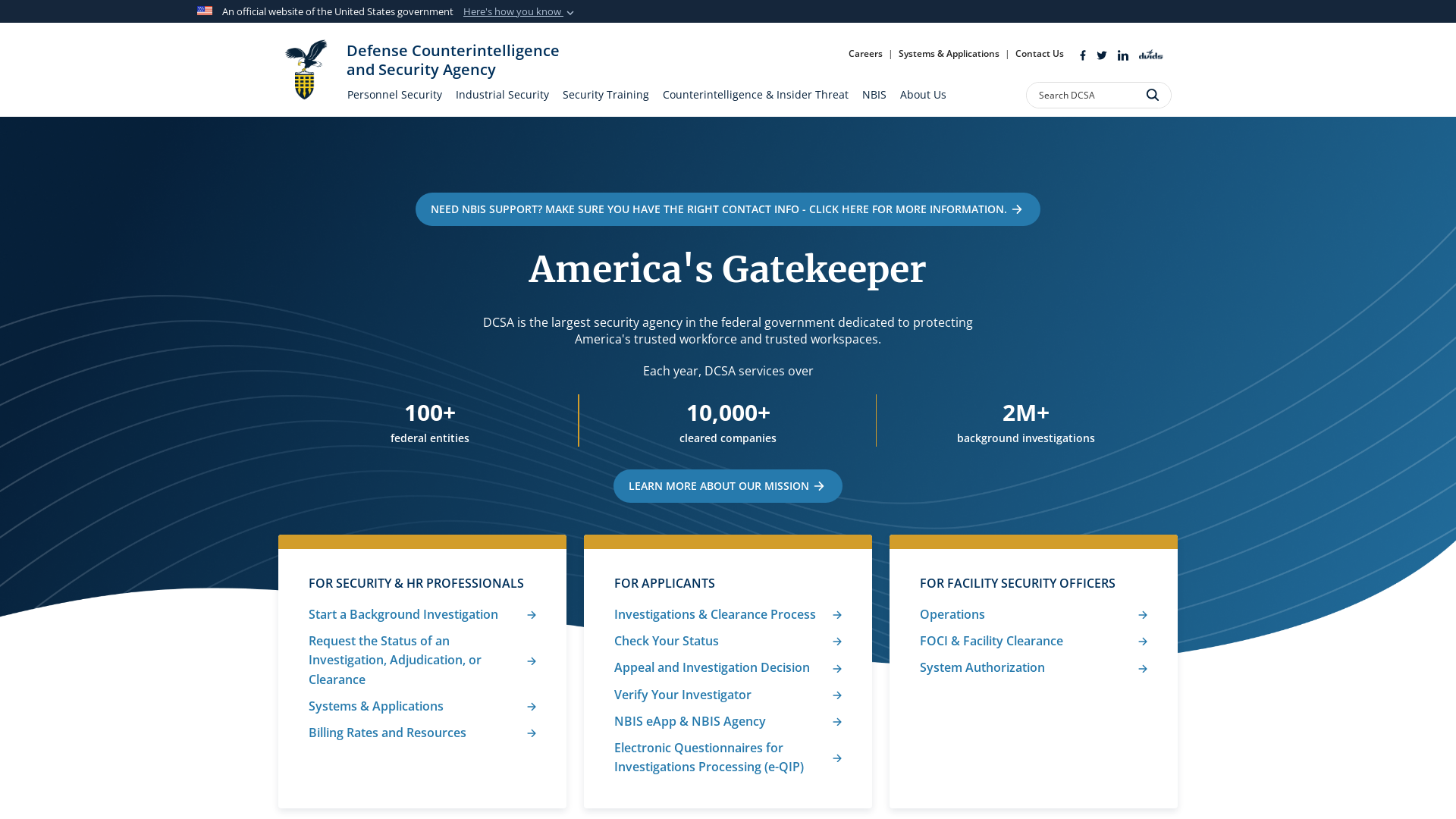The image size is (1456, 819).
Task: Open Industrial Security menu
Action: pyautogui.click(x=502, y=95)
